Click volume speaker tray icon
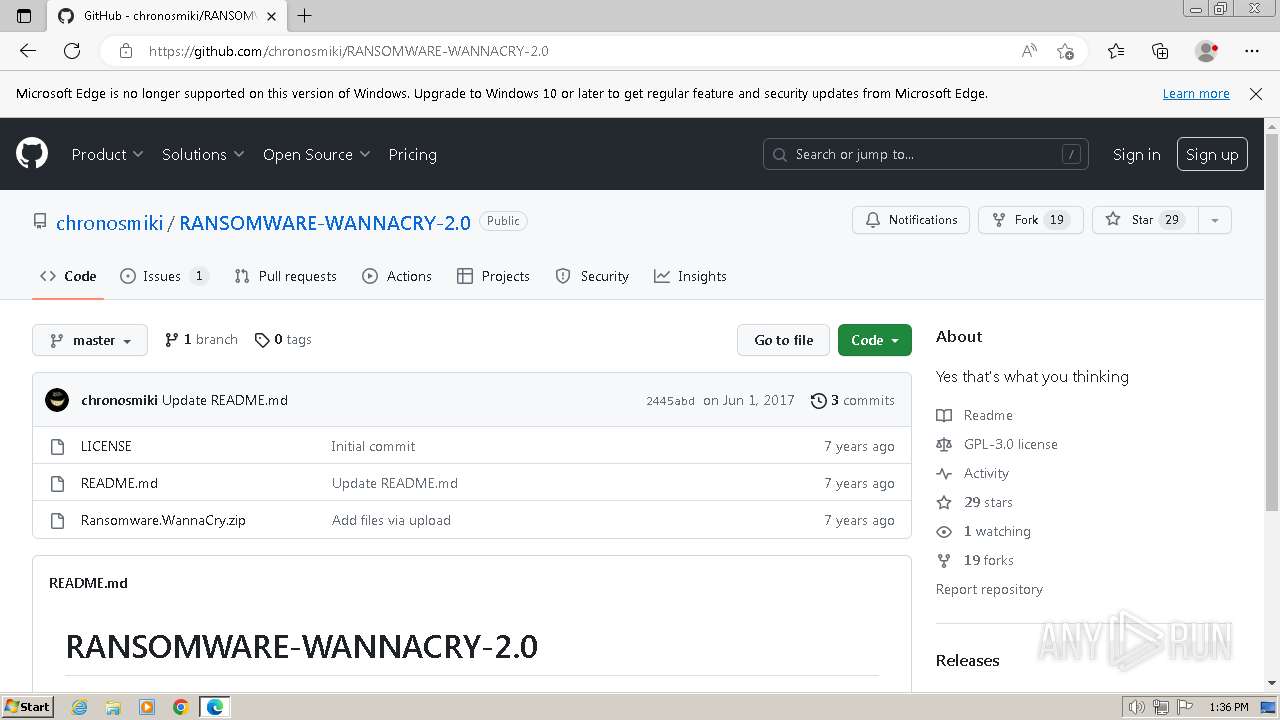Image resolution: width=1280 pixels, height=720 pixels. point(1137,707)
